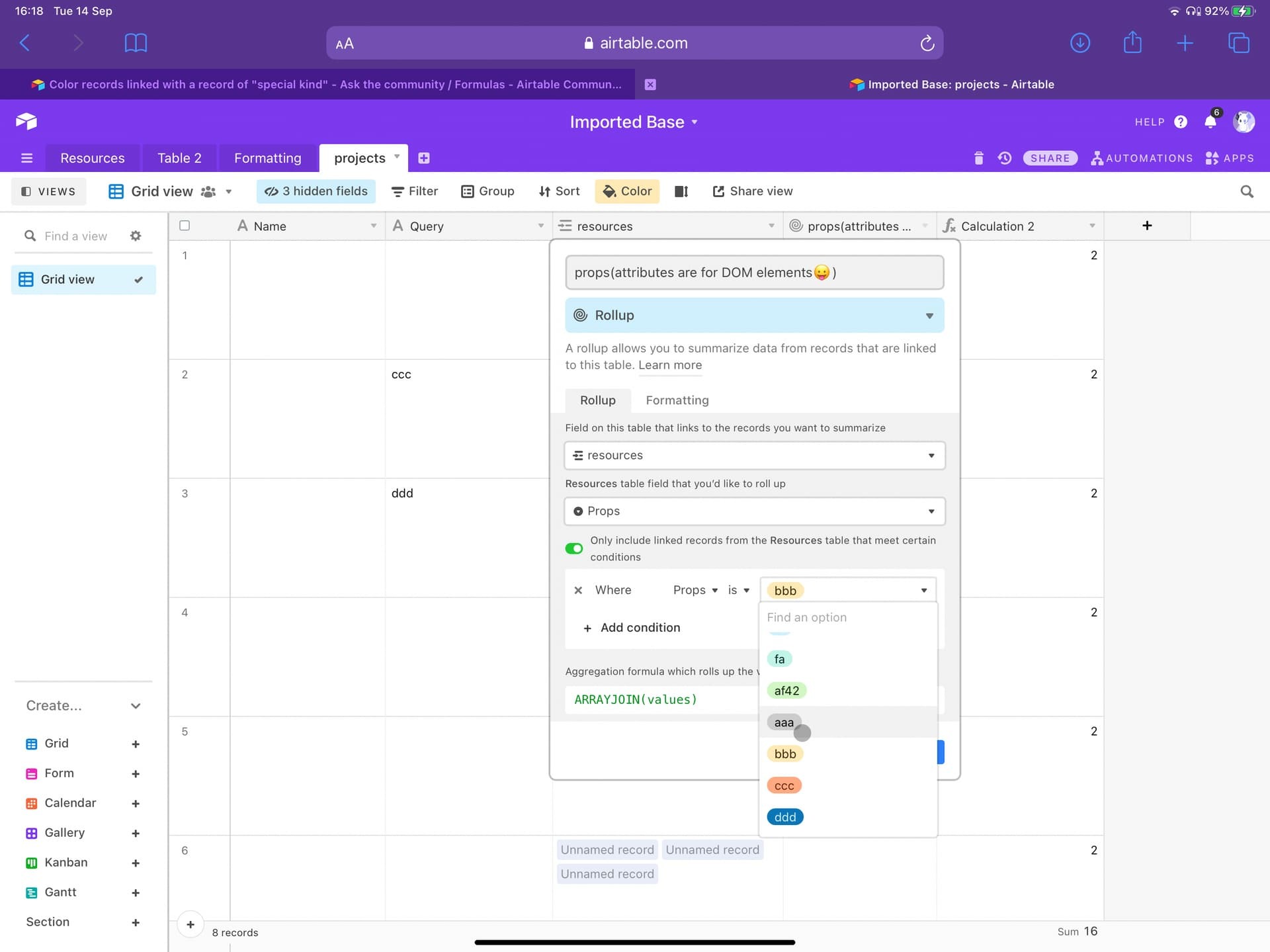Select all rows checkbox in header

tap(185, 226)
